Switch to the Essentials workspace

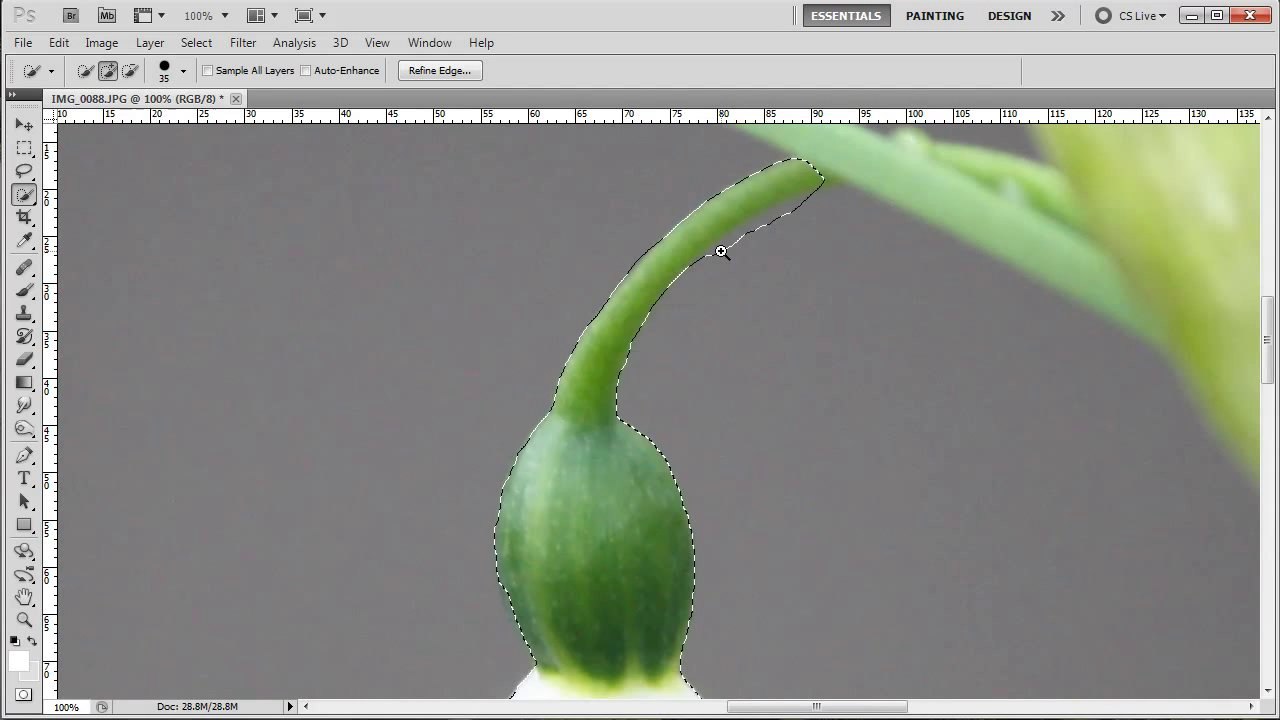coord(846,16)
